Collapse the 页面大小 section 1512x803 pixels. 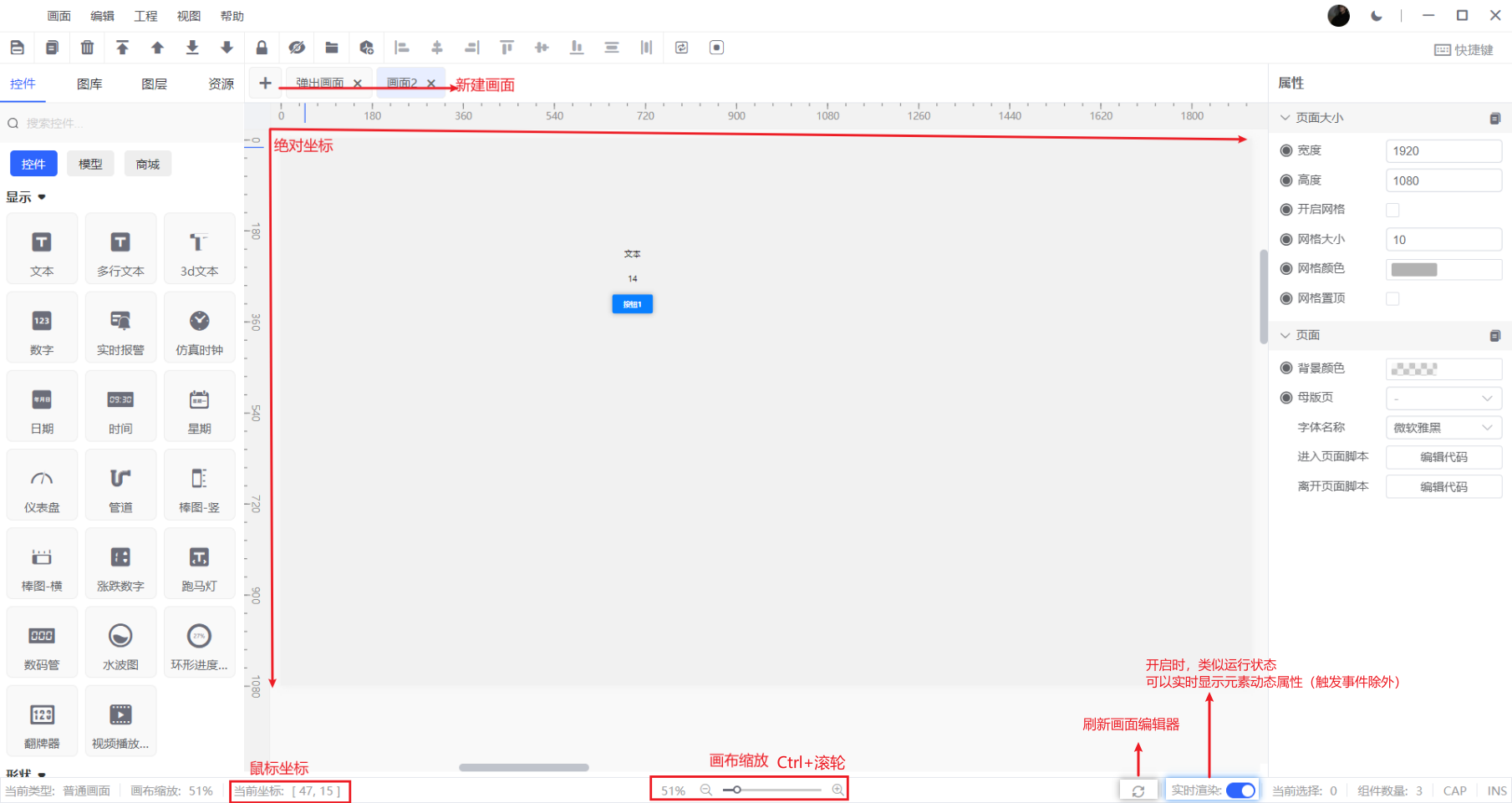point(1285,118)
